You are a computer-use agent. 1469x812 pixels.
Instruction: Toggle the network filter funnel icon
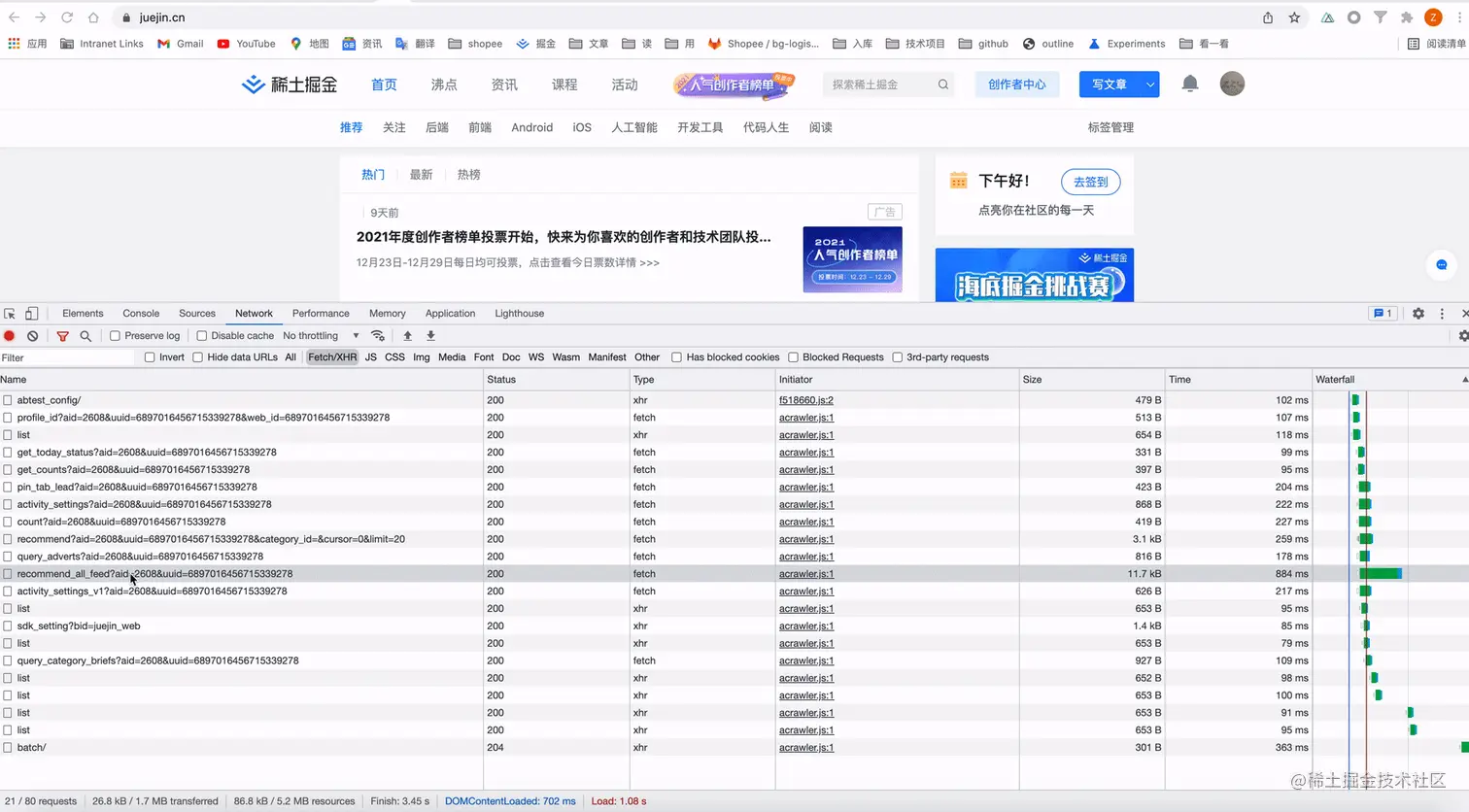pos(63,336)
